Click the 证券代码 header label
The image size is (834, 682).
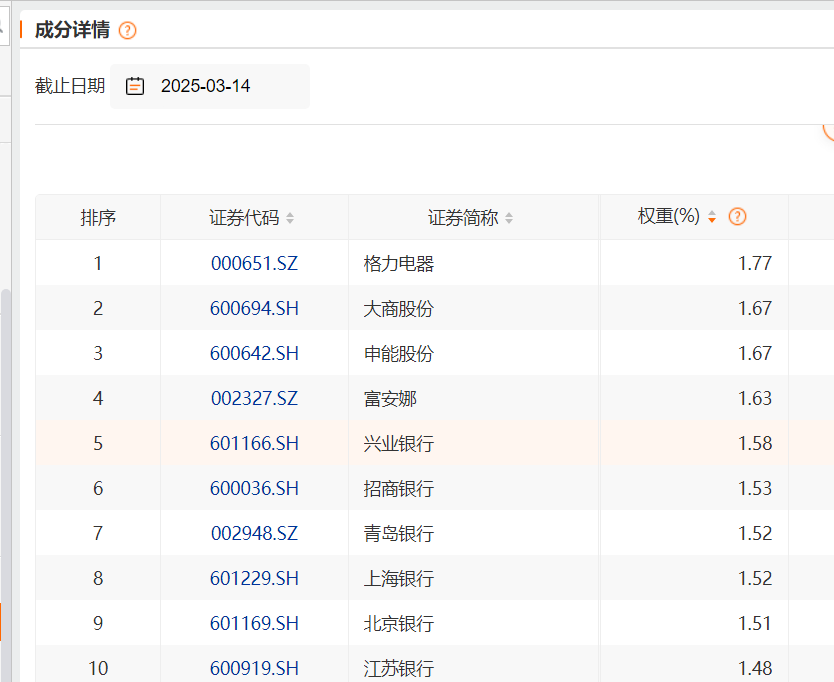point(244,218)
